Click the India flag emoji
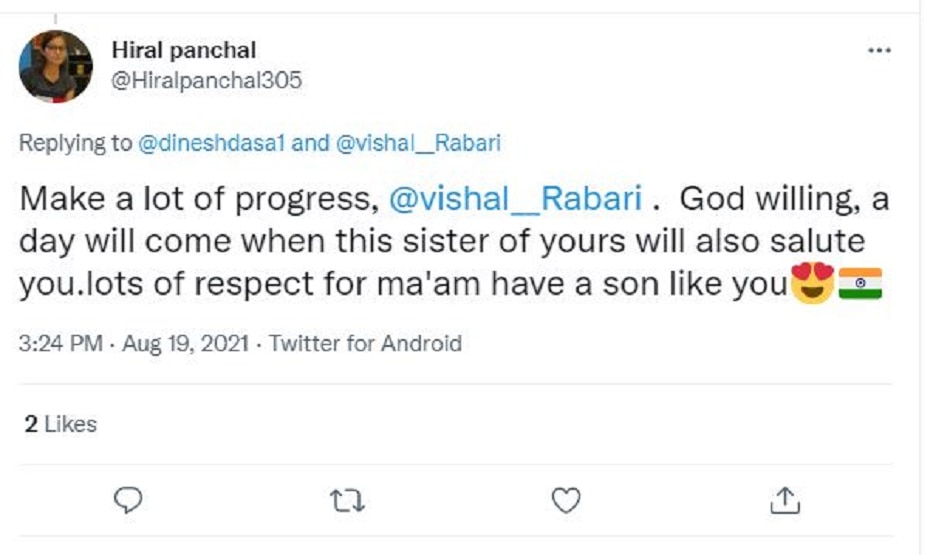The image size is (950, 555). 860,285
